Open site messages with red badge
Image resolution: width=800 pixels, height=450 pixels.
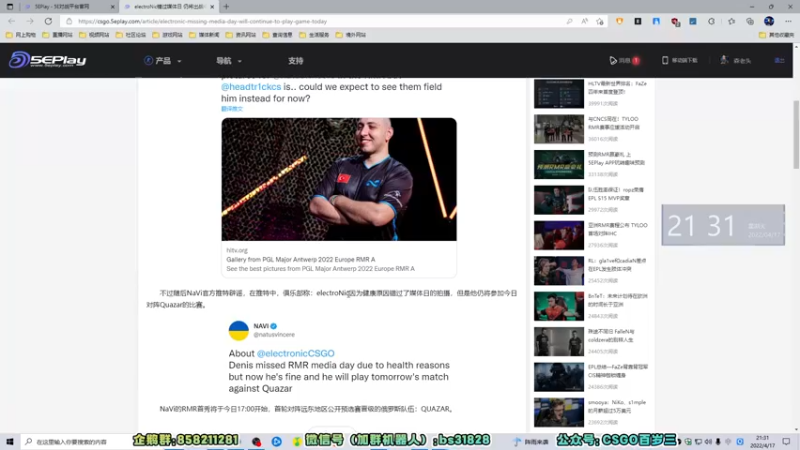pyautogui.click(x=624, y=60)
